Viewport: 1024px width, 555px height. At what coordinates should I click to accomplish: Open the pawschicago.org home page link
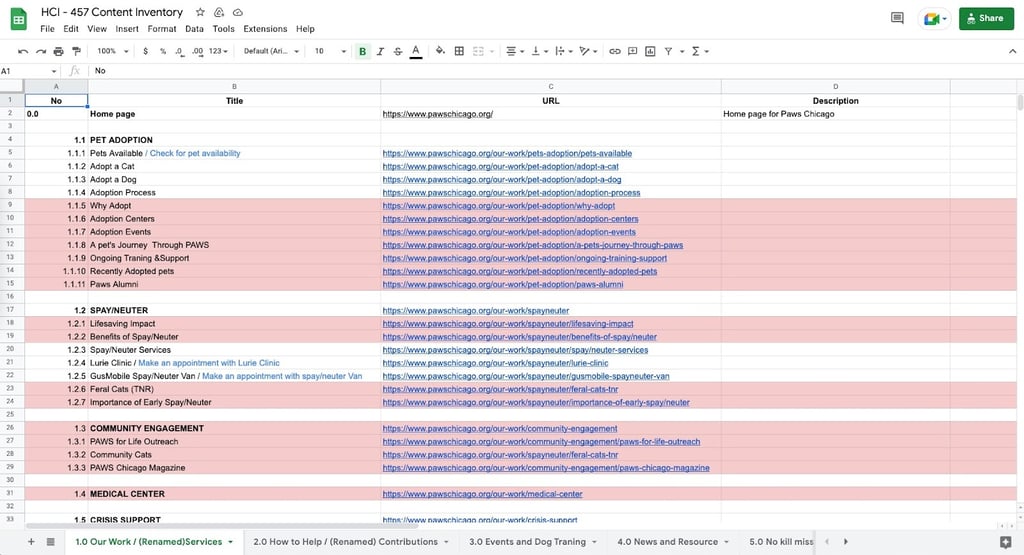click(x=438, y=114)
